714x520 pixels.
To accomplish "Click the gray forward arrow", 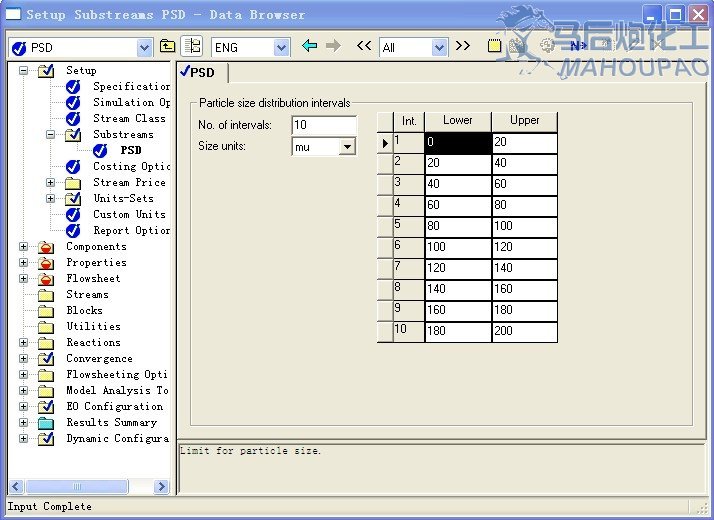I will click(x=333, y=46).
